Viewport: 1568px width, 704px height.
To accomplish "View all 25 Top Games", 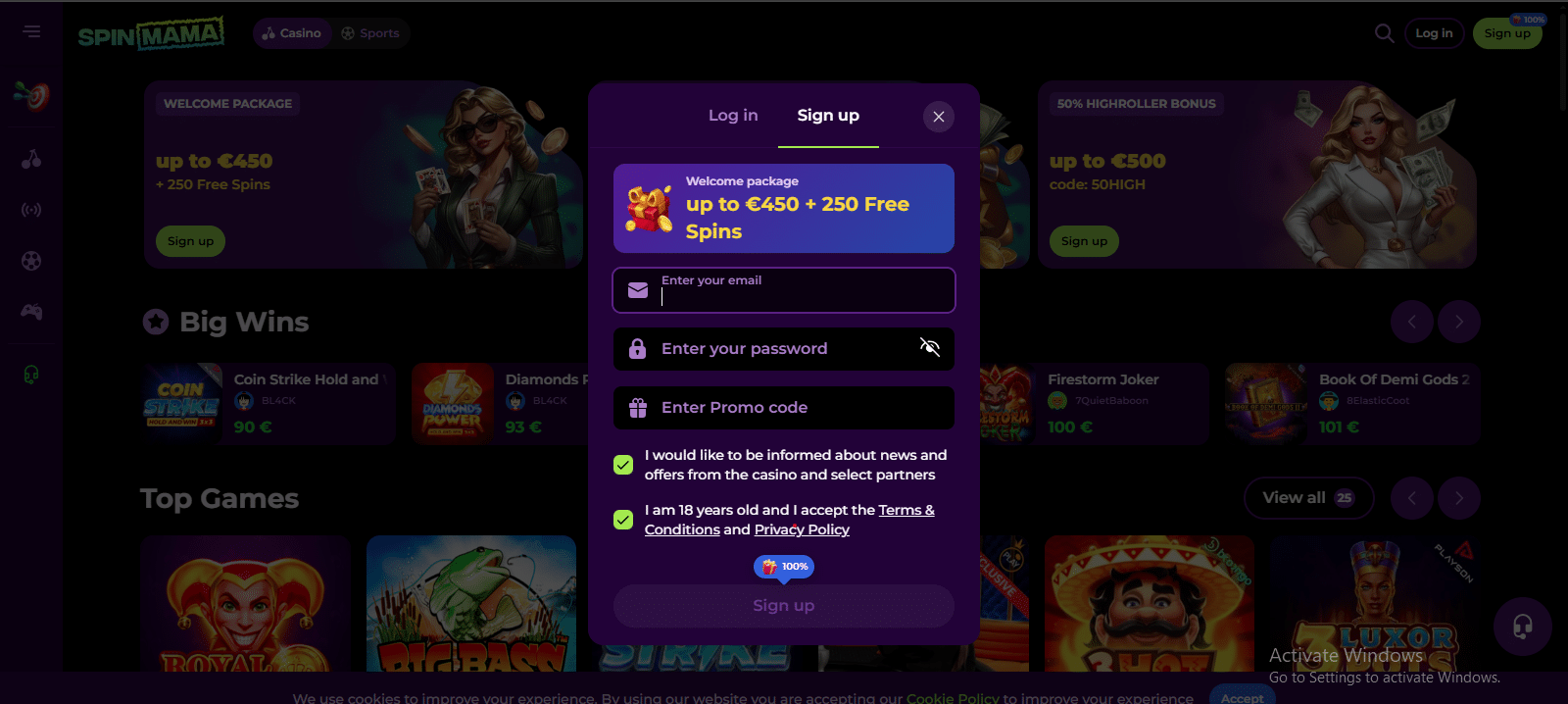I will click(x=1308, y=498).
